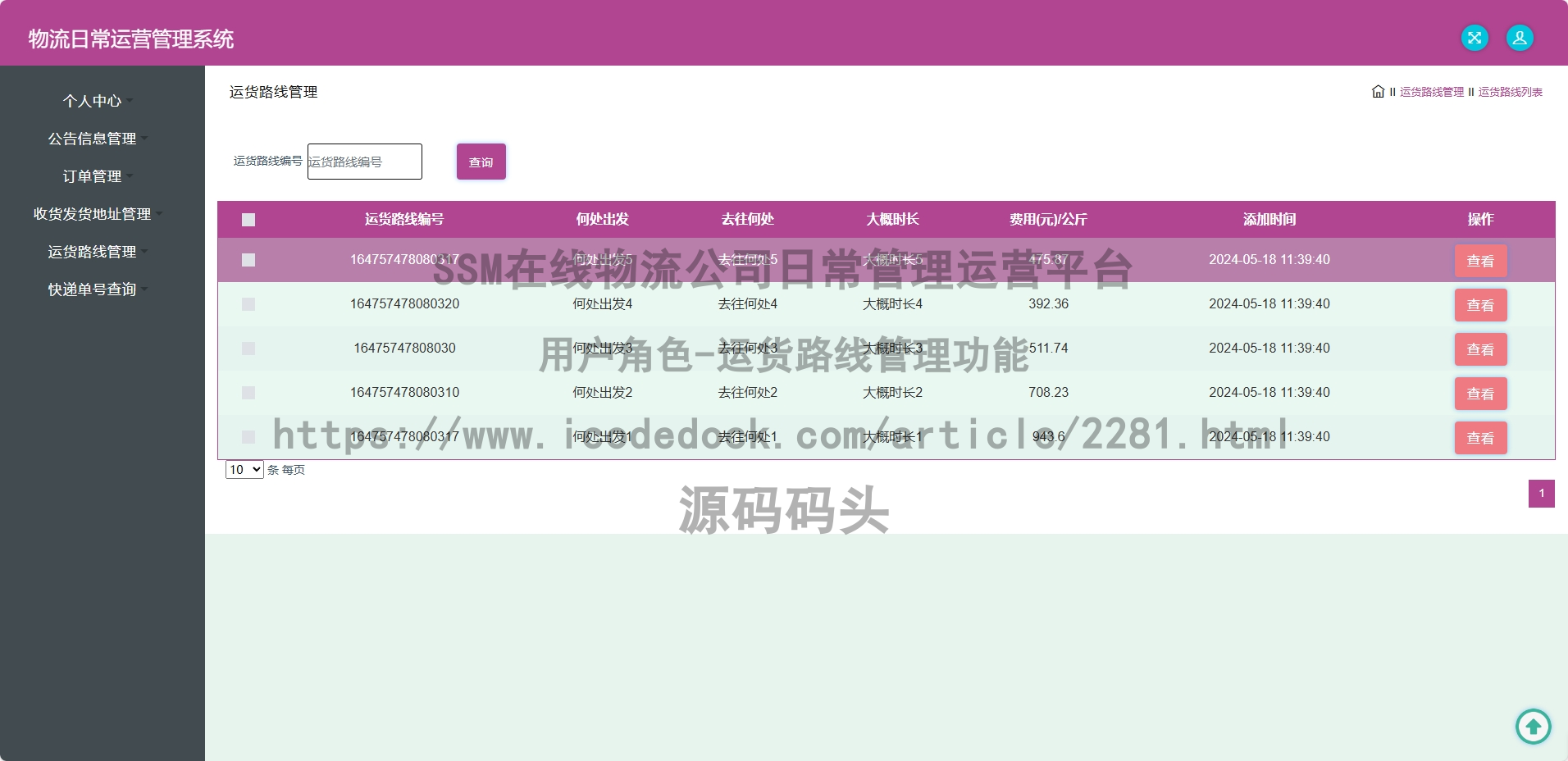Click the 查询 search button
This screenshot has height=761, width=1568.
[481, 162]
